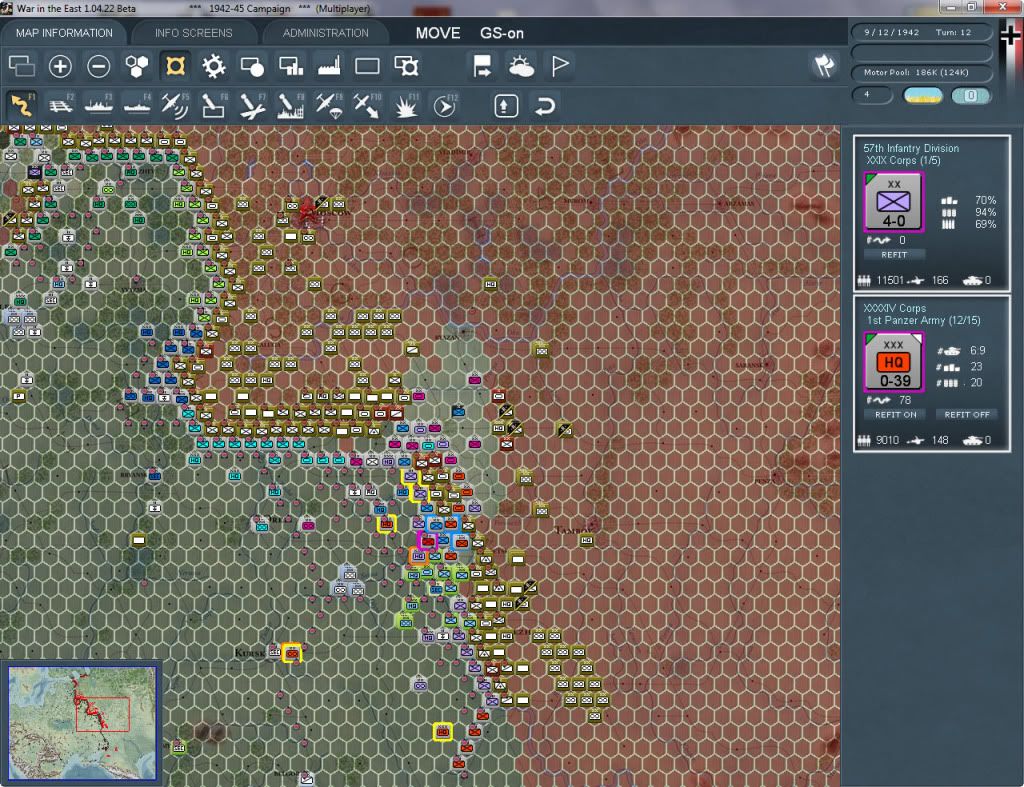The height and width of the screenshot is (787, 1024).
Task: Click the rectangle with circle icon
Action: (252, 66)
